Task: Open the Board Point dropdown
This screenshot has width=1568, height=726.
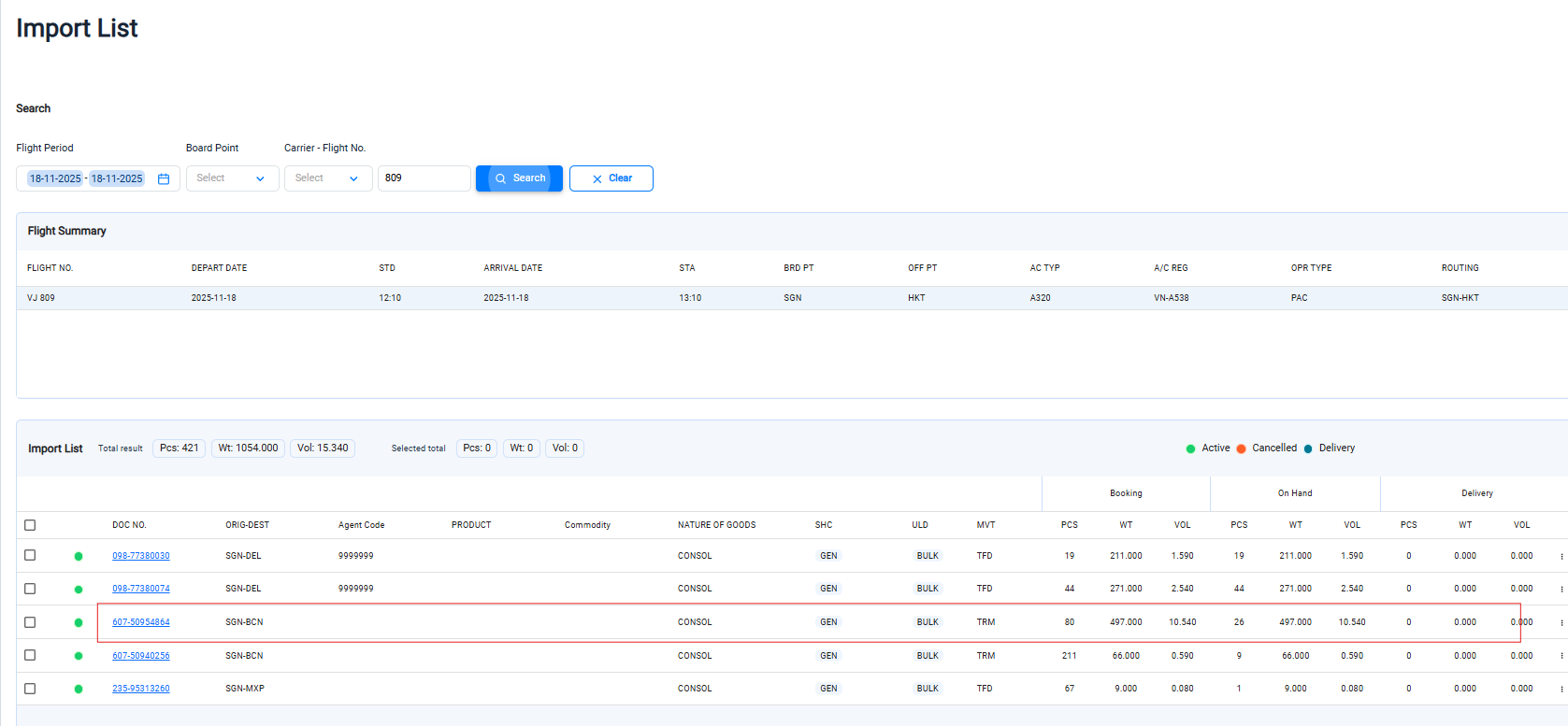Action: (x=232, y=178)
